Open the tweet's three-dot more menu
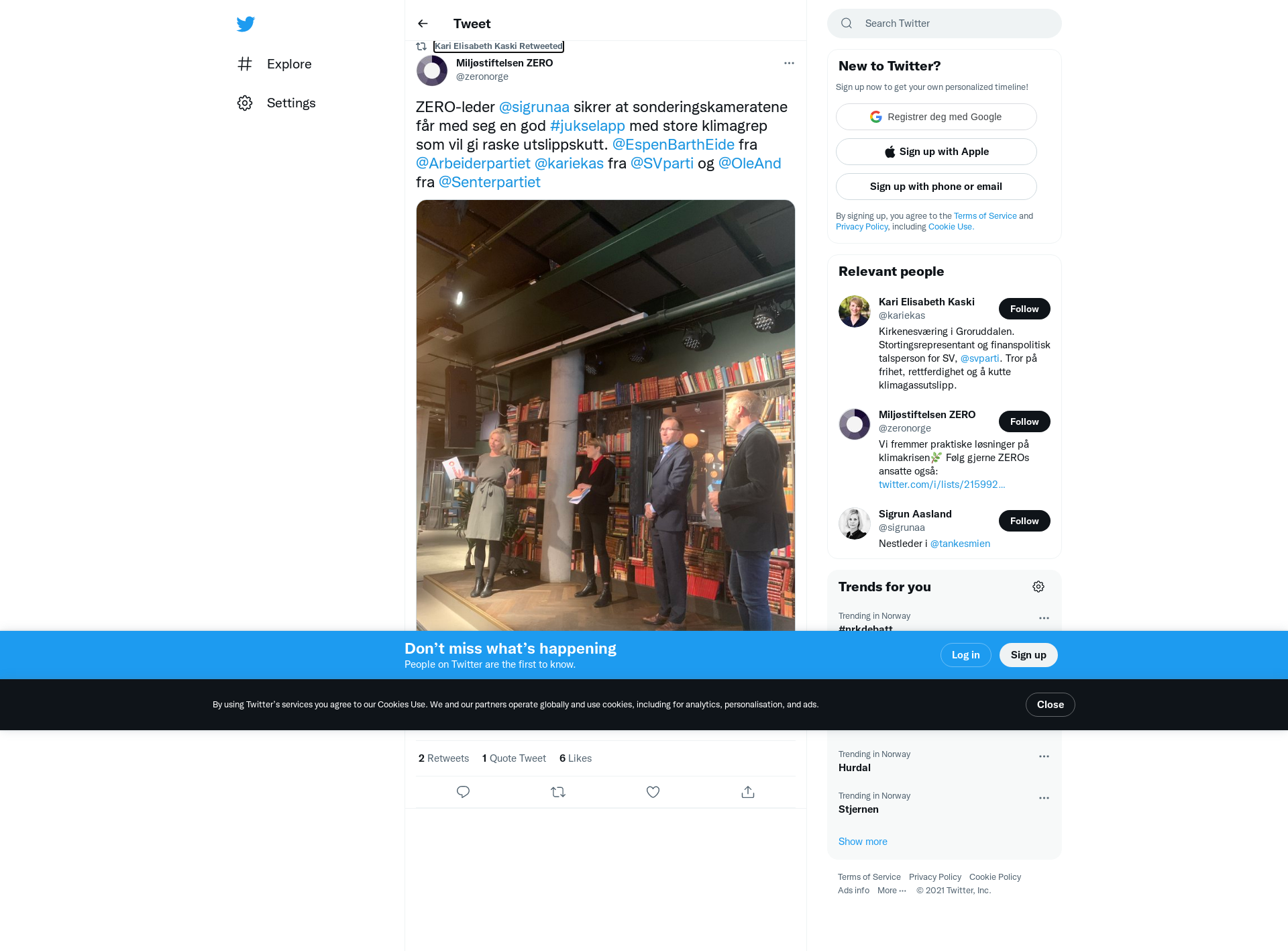 point(789,63)
